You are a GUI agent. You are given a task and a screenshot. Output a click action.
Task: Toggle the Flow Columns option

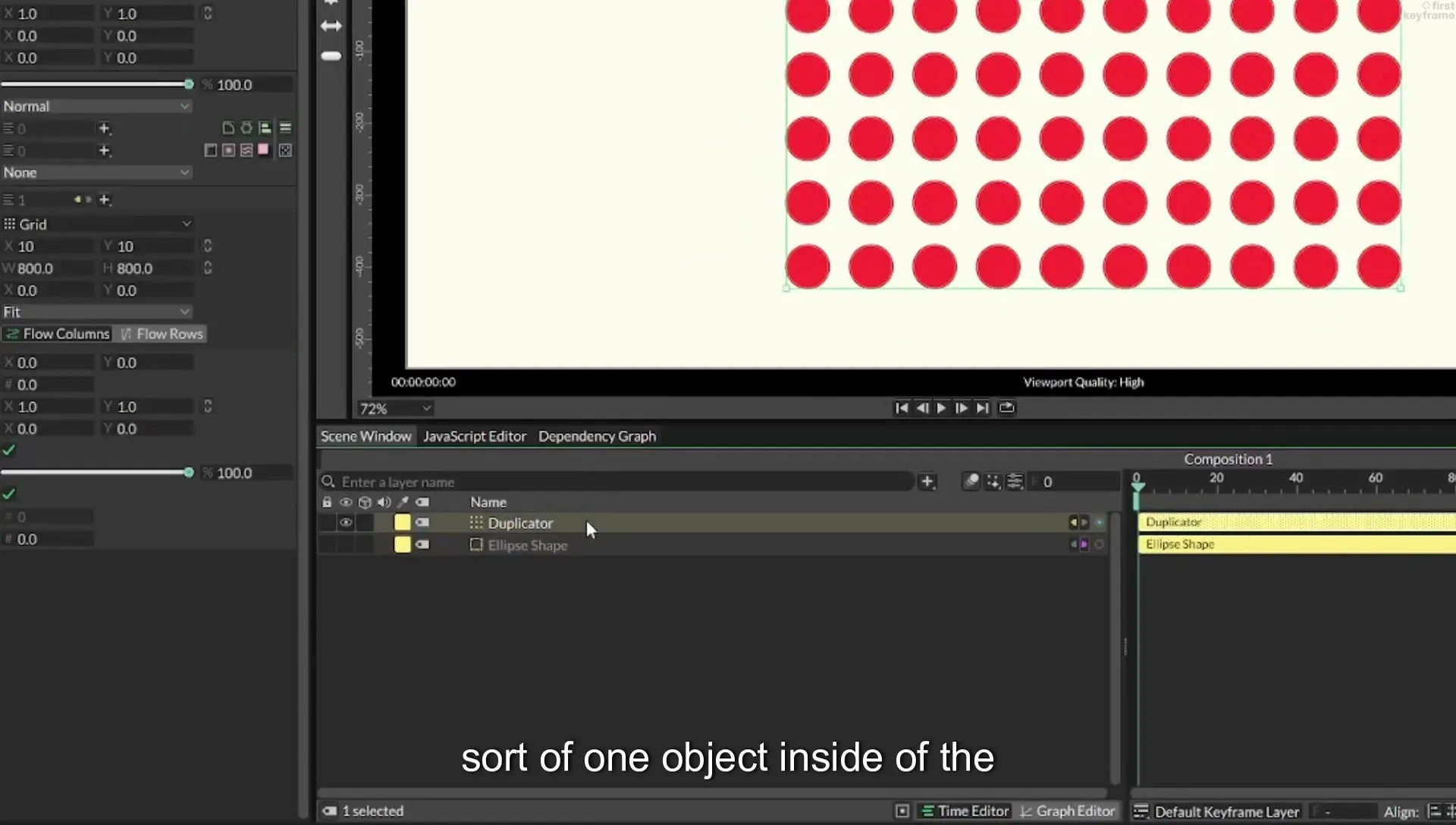(x=58, y=334)
